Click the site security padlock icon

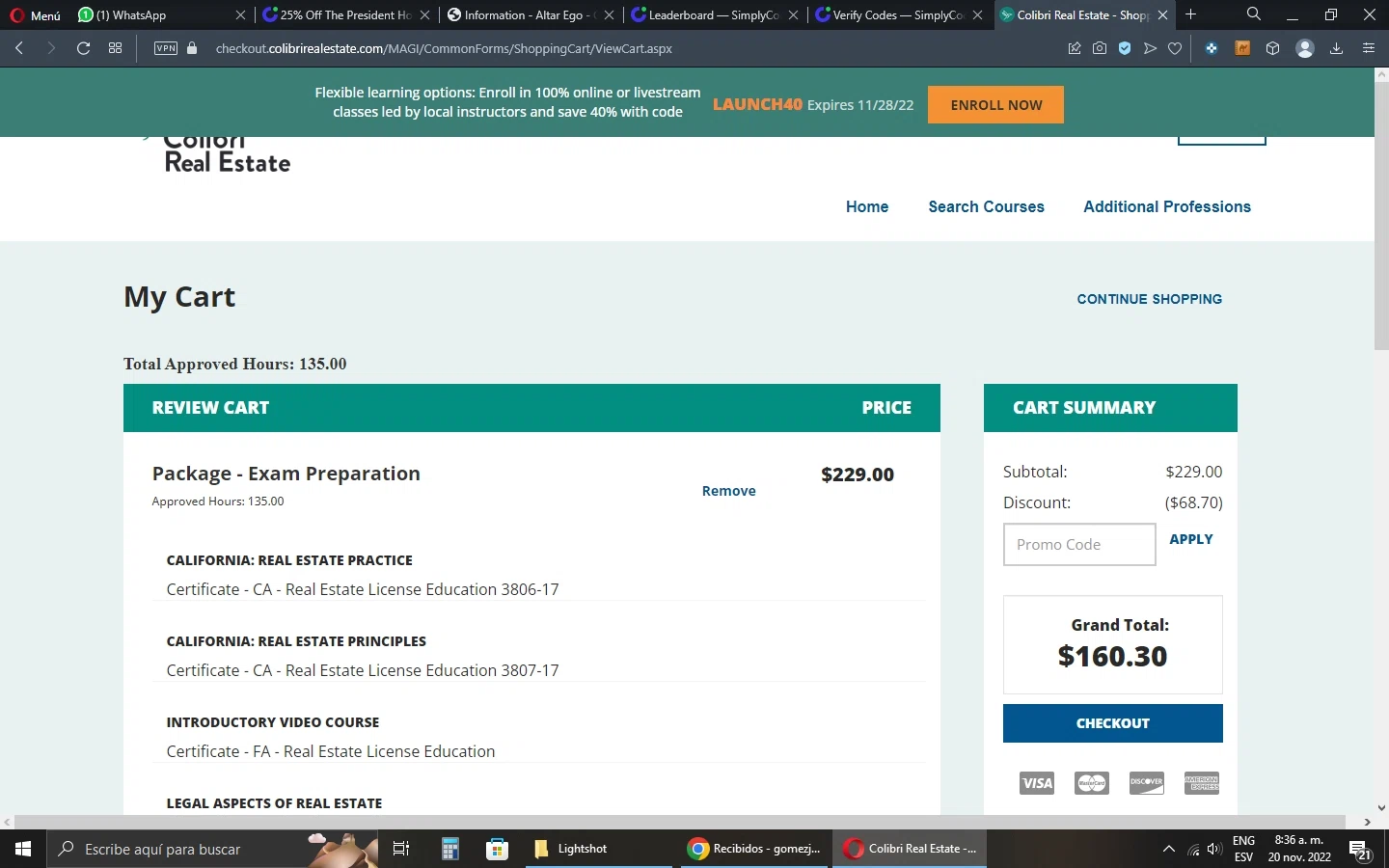[x=192, y=48]
